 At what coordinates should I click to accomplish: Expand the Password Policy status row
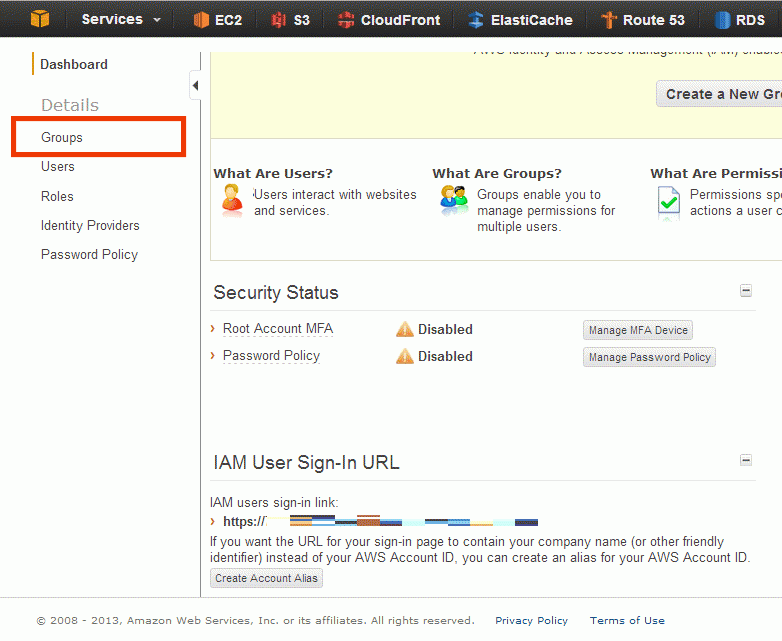coord(213,356)
